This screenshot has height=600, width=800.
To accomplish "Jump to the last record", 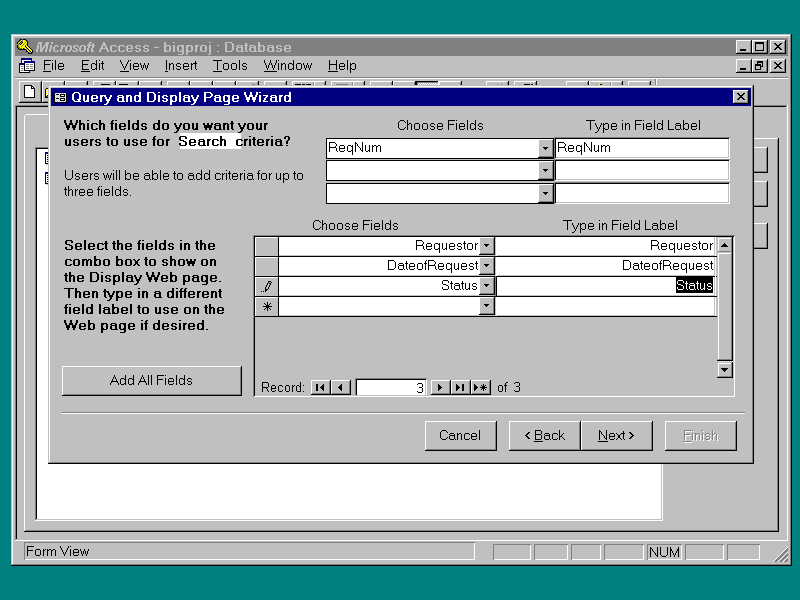I will click(x=460, y=387).
